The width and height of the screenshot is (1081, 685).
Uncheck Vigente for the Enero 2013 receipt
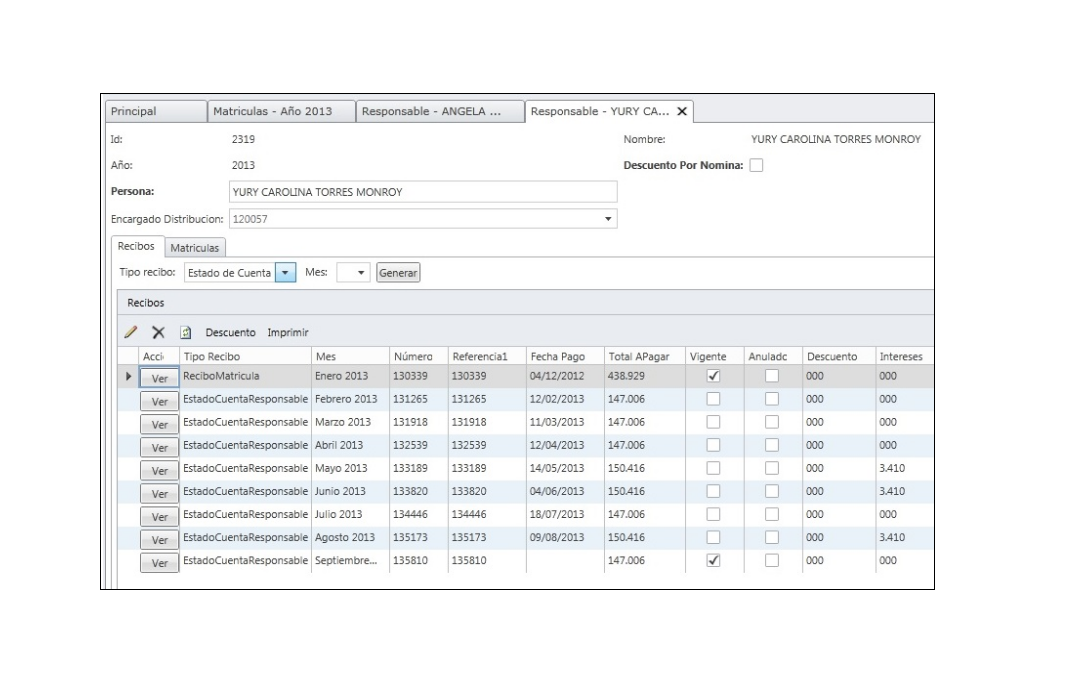[x=713, y=376]
